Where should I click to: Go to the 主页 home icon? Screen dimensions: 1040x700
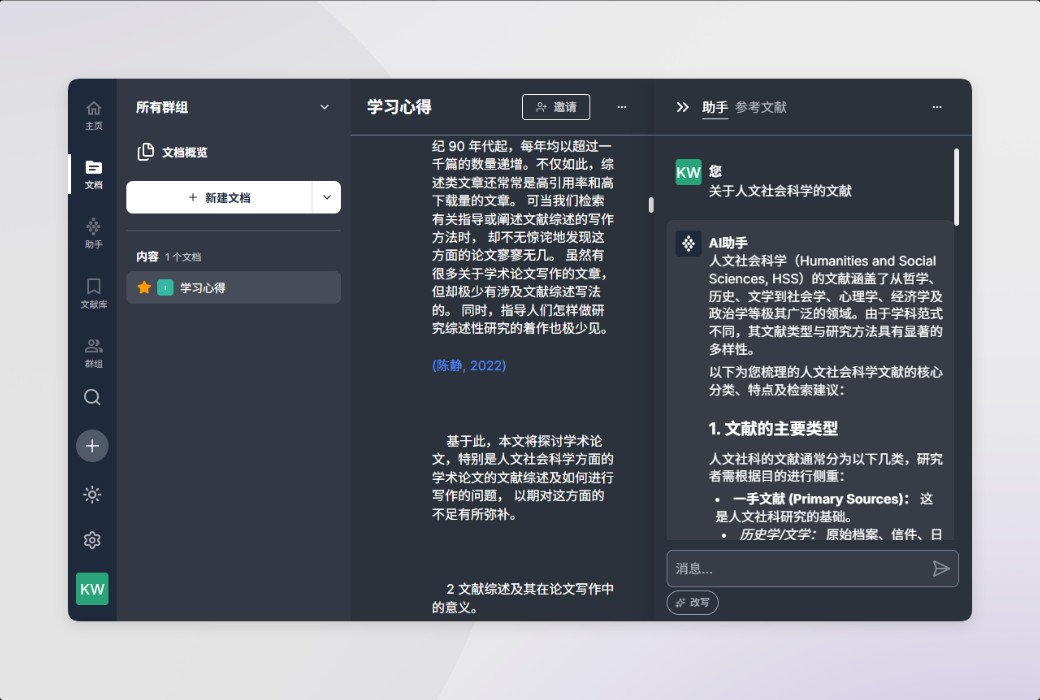click(94, 115)
